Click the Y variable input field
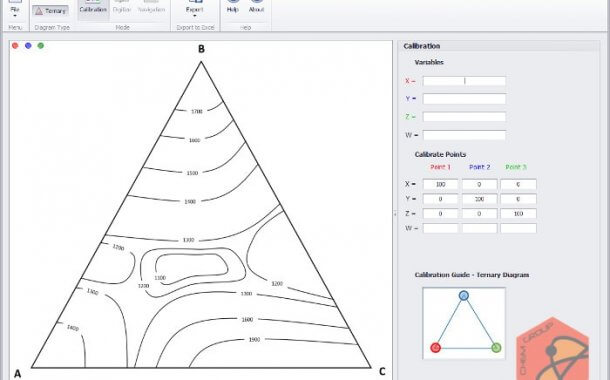This screenshot has width=610, height=380. click(x=464, y=98)
